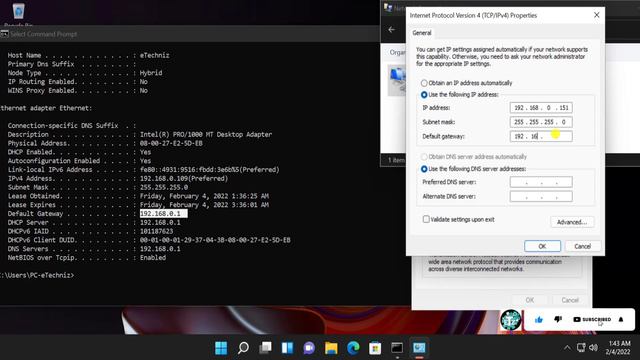Cancel the IPv4 Properties dialog
Screen dimensions: 640x360
(582, 246)
